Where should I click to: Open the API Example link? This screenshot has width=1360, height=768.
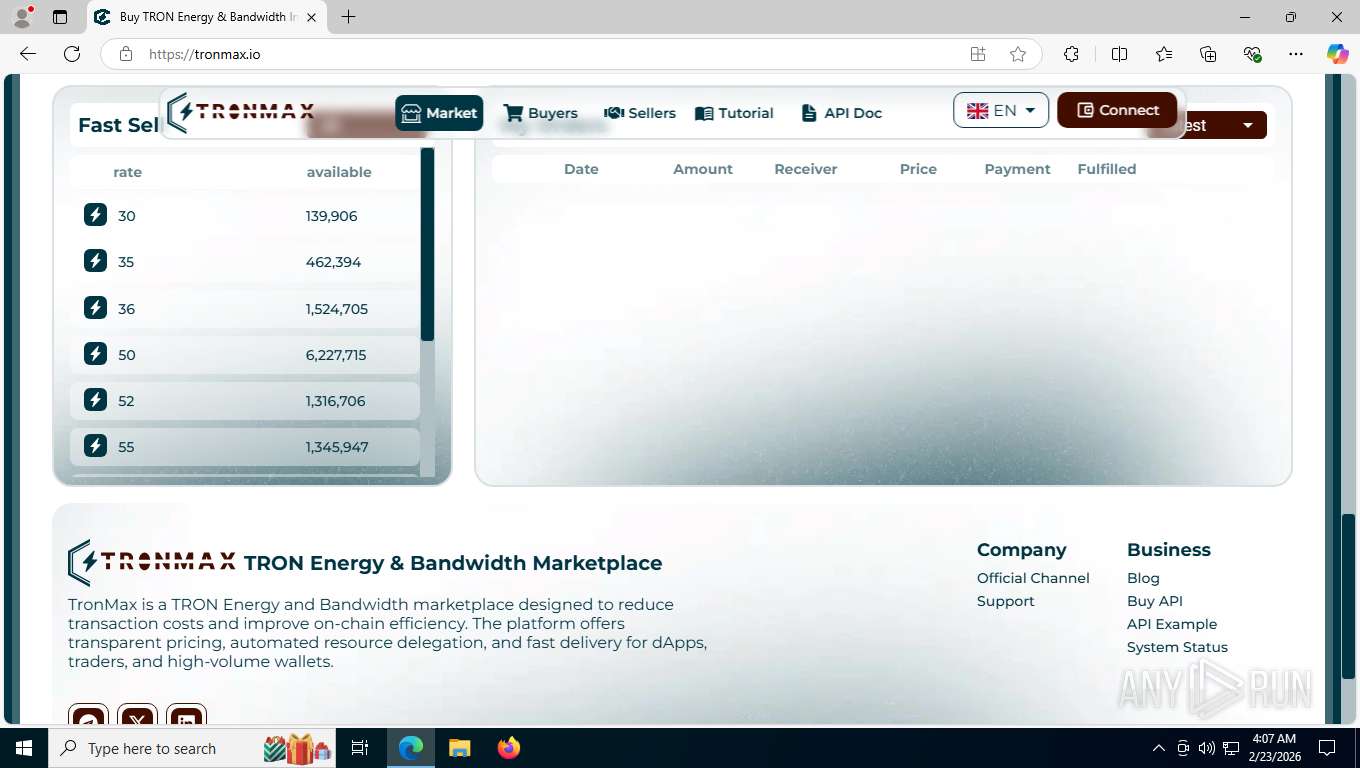point(1172,624)
